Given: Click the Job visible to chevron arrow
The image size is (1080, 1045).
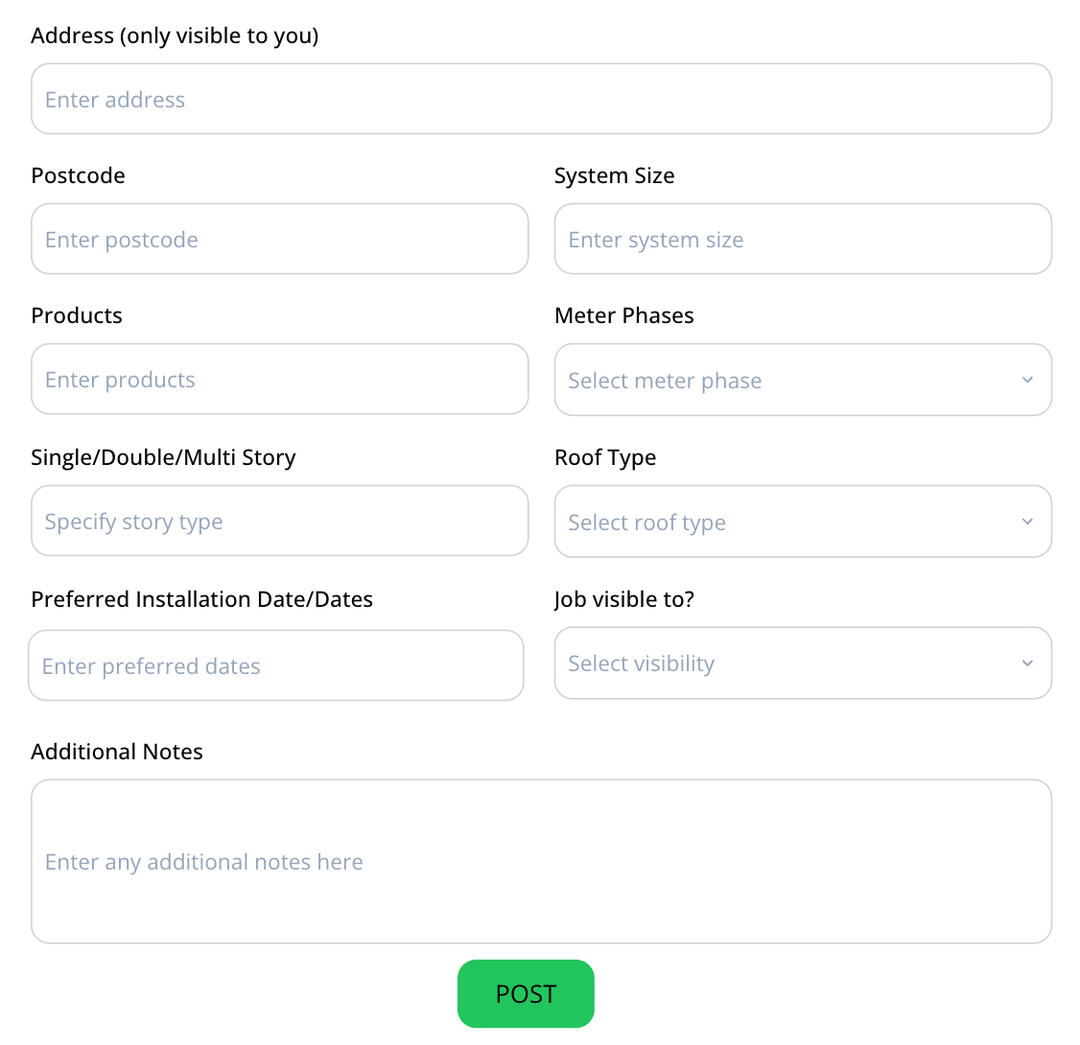Looking at the screenshot, I should tap(1027, 663).
